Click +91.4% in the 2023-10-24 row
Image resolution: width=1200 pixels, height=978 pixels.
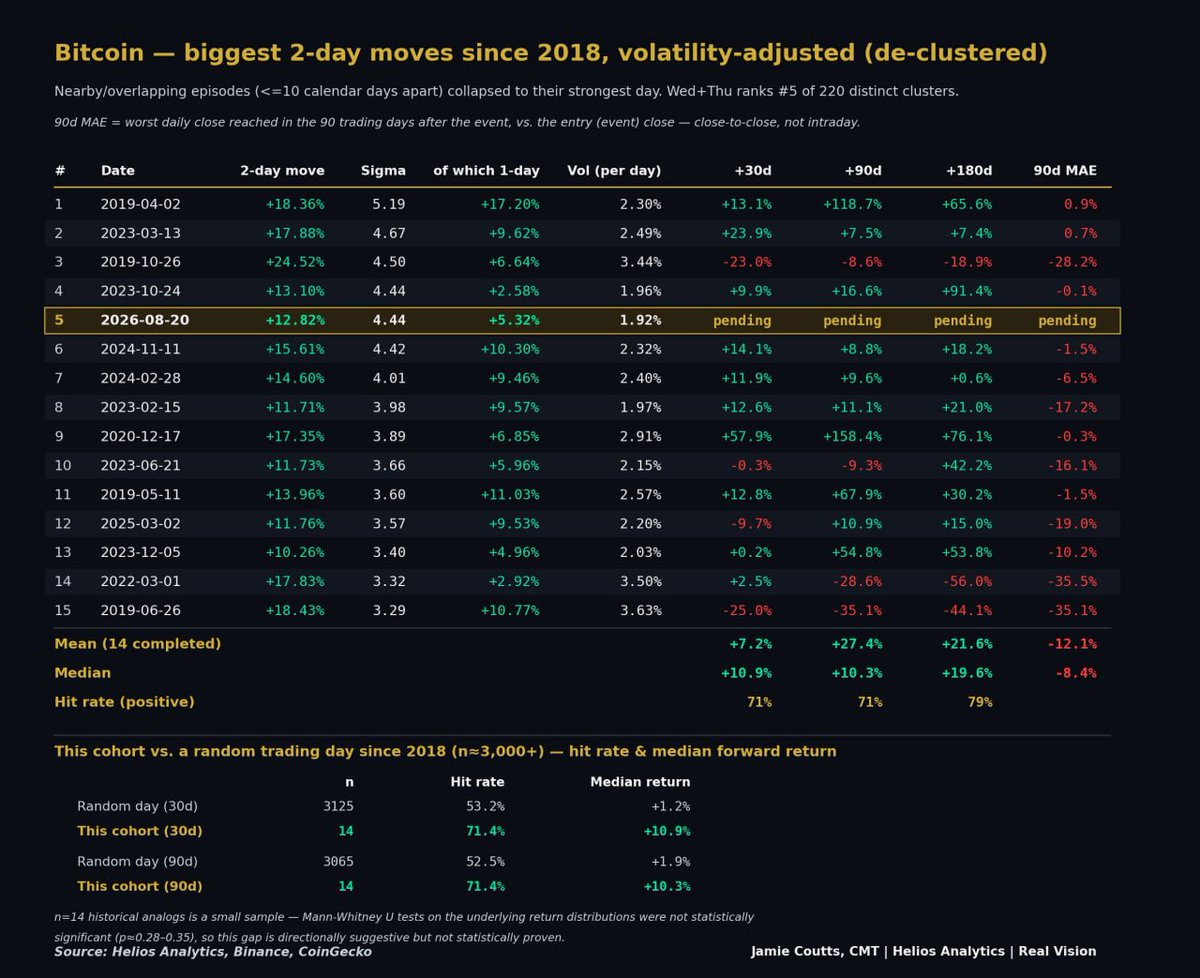(x=967, y=291)
